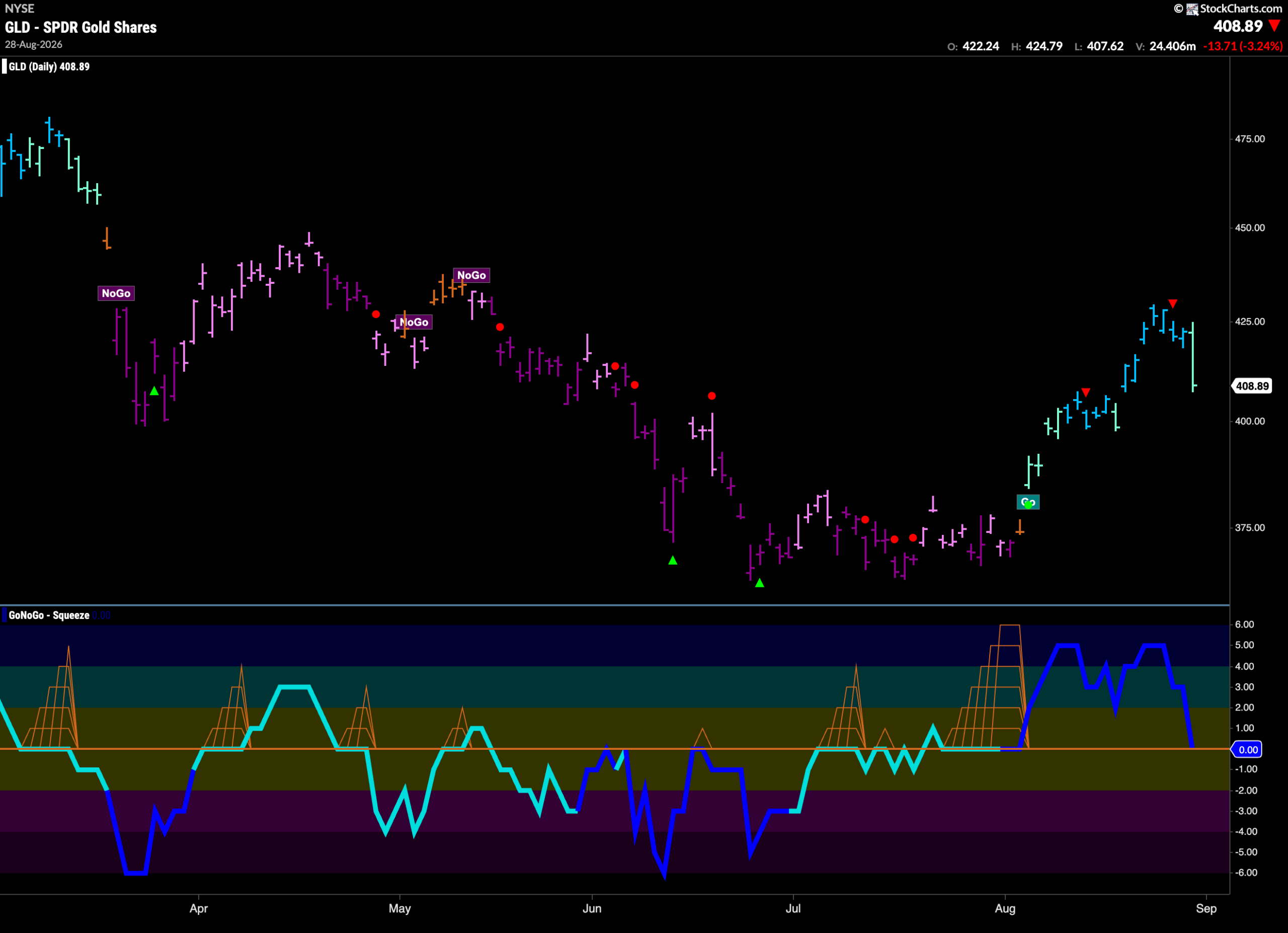Viewport: 1288px width, 933px height.
Task: Click the GoNoGo - Squeeze panel label
Action: point(49,615)
